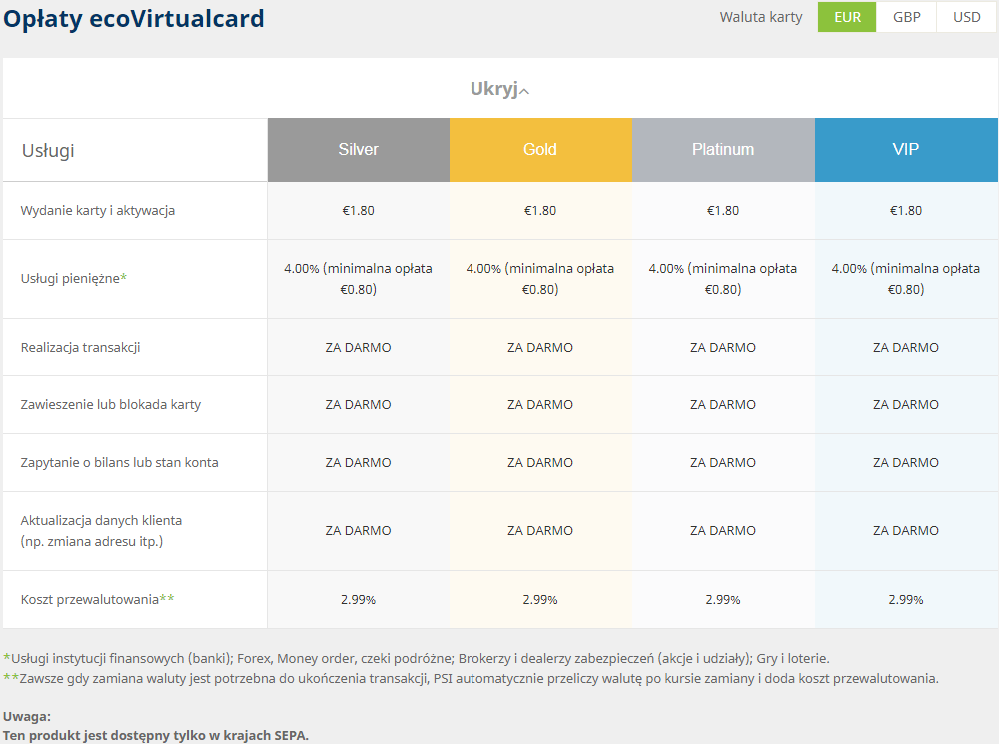Click VIP 4.00% Usługi pieniężne fee cell

coord(906,279)
